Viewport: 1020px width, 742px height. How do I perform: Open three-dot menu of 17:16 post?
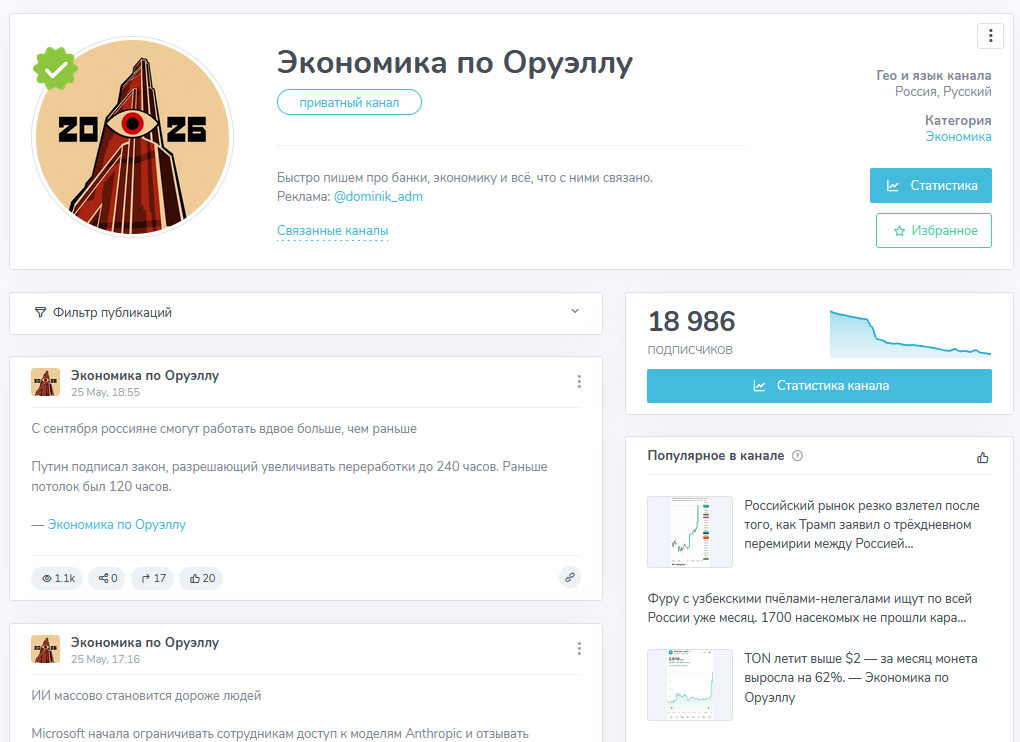coord(579,648)
